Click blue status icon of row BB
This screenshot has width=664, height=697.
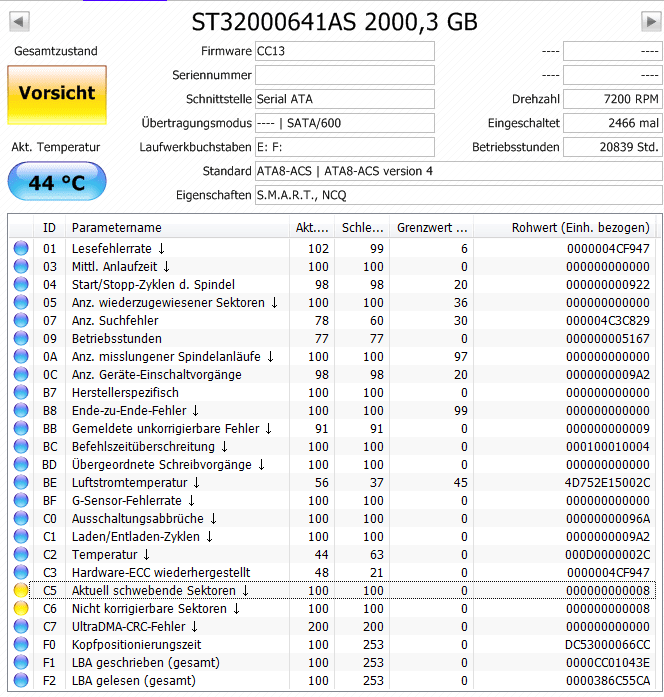tap(21, 429)
